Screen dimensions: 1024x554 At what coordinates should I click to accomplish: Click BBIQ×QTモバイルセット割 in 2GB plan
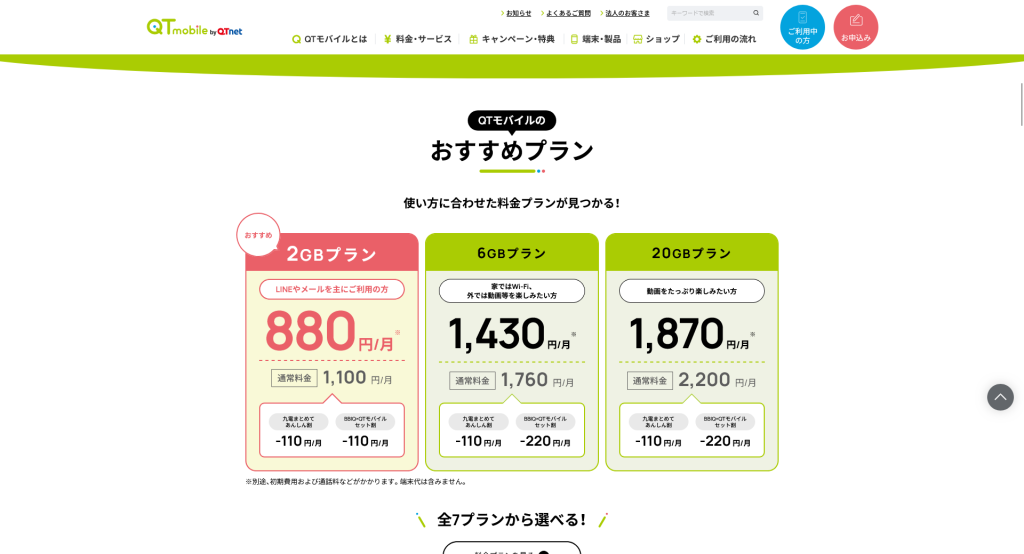(365, 421)
